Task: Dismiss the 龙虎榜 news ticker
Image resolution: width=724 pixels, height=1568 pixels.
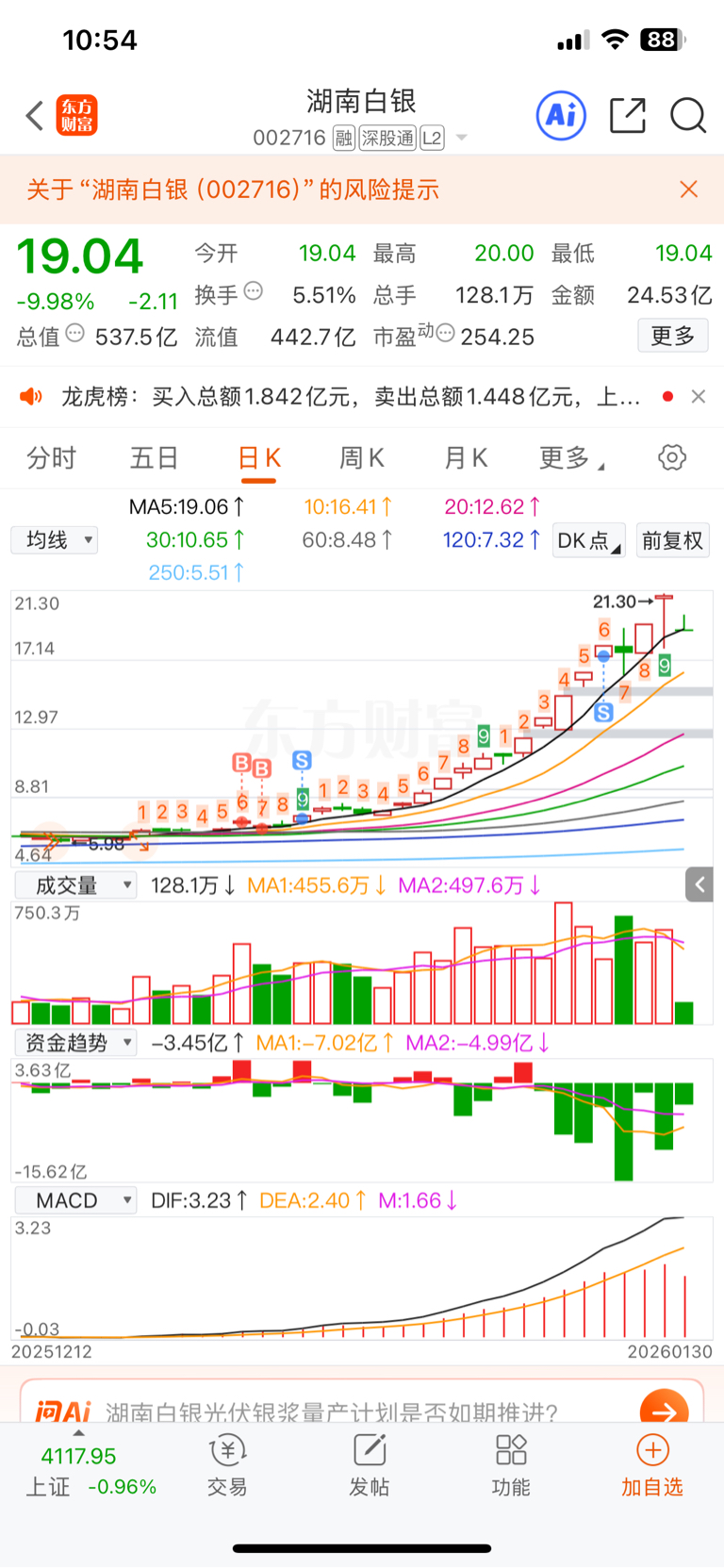Action: (x=699, y=397)
